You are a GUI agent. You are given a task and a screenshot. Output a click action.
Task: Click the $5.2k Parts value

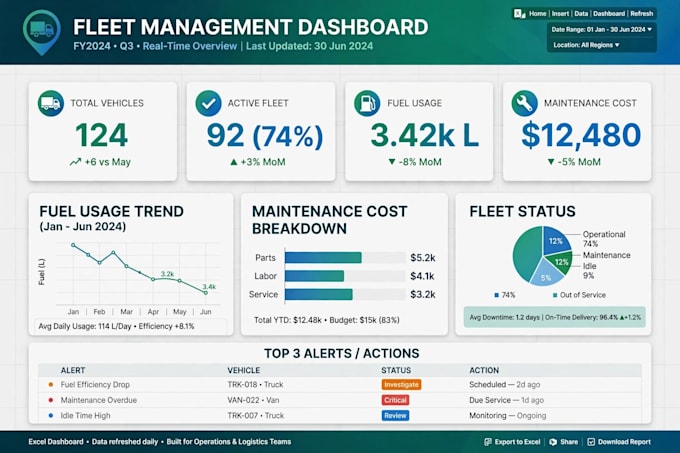[x=423, y=258]
